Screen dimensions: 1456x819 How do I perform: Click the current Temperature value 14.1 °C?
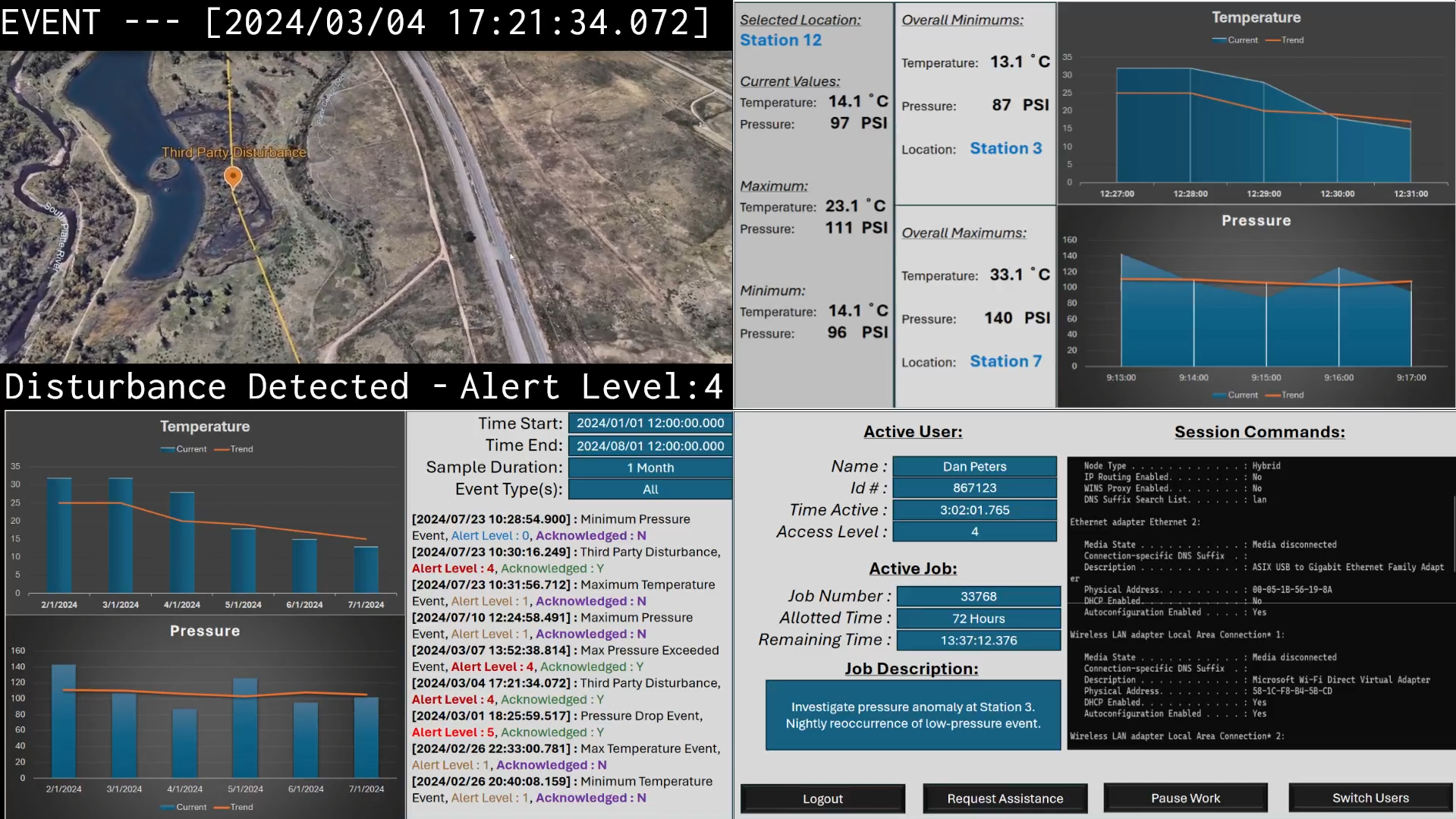(857, 102)
